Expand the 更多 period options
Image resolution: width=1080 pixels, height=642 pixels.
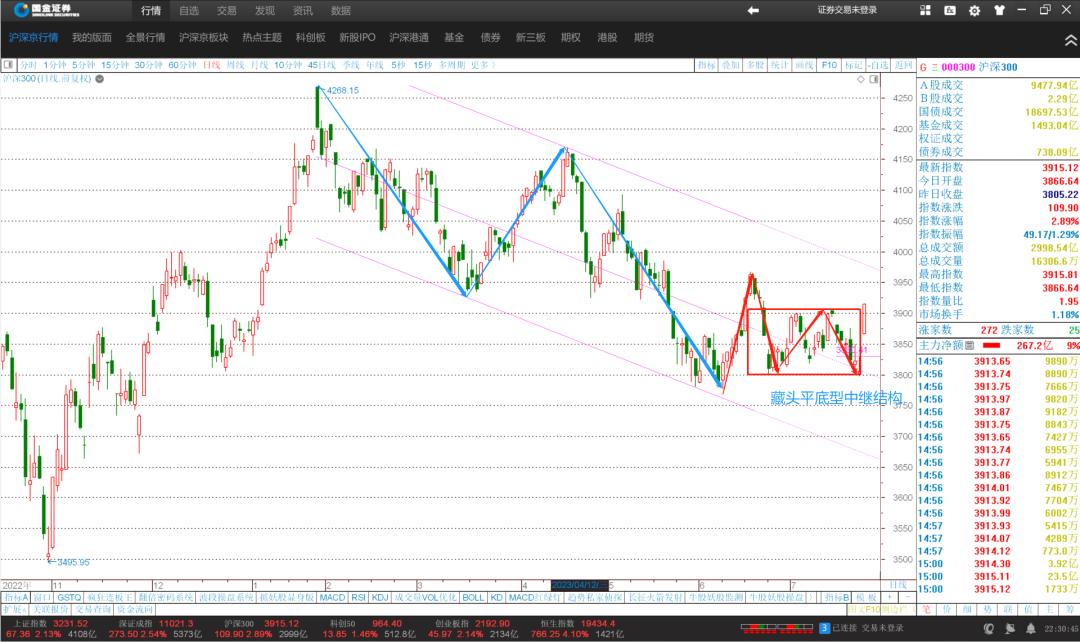(x=483, y=65)
